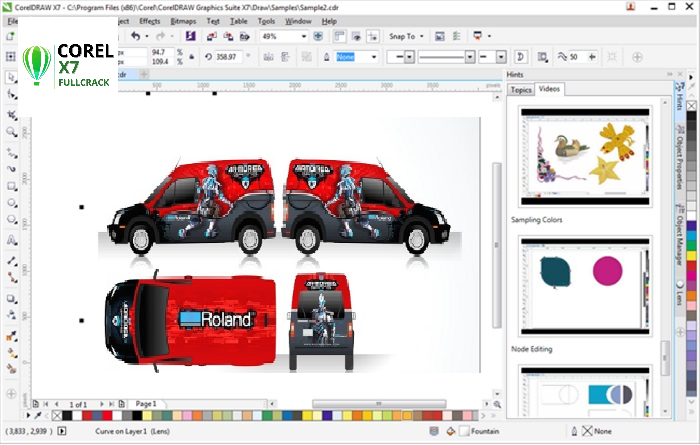Toggle Show rulers button
This screenshot has height=445, width=700.
click(x=340, y=36)
